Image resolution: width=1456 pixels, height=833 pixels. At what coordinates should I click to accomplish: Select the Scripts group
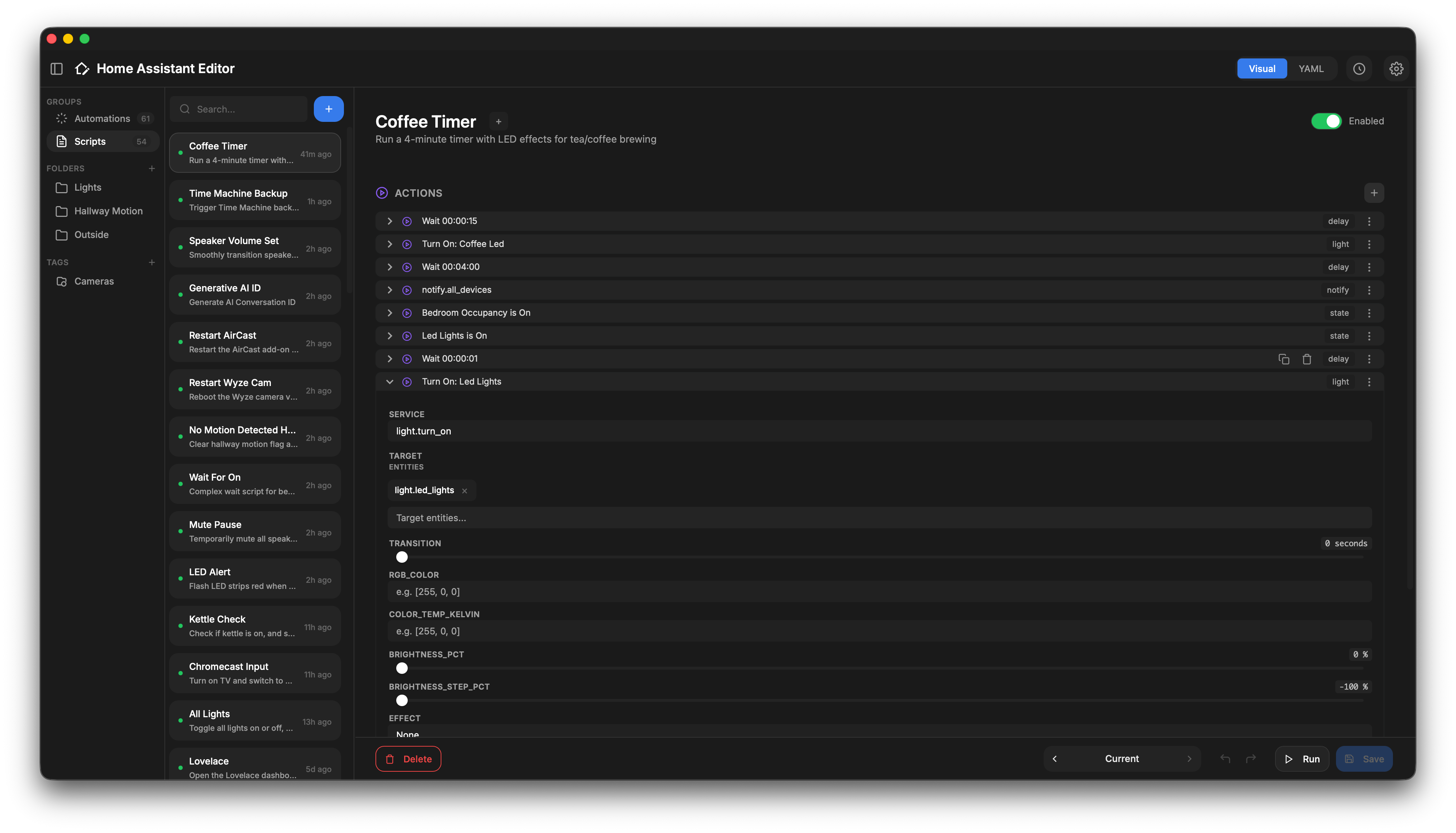(x=102, y=141)
